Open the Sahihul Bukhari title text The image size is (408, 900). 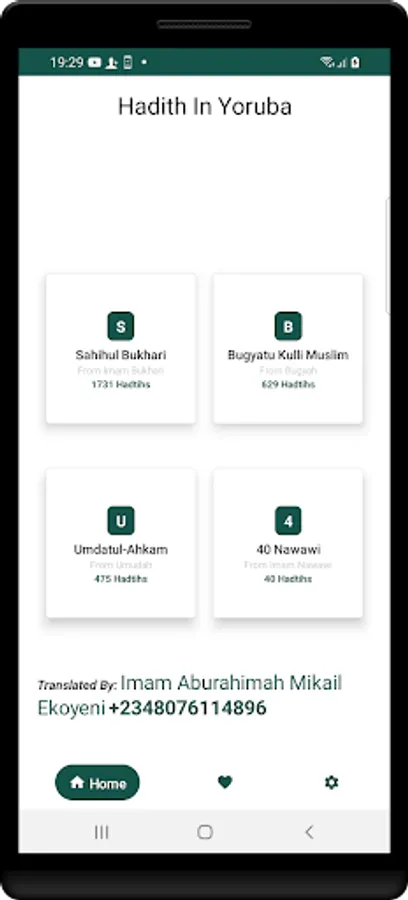click(121, 355)
